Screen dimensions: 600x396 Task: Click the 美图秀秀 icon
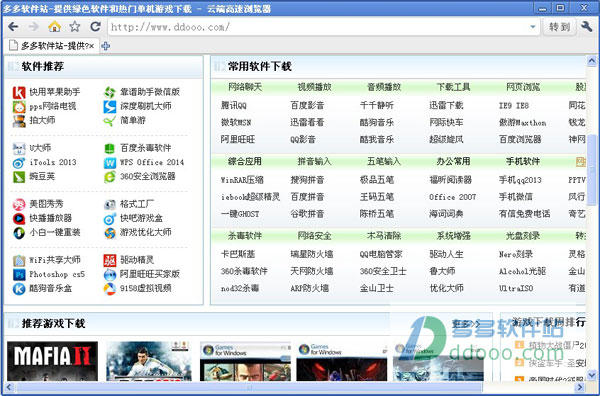click(x=19, y=204)
